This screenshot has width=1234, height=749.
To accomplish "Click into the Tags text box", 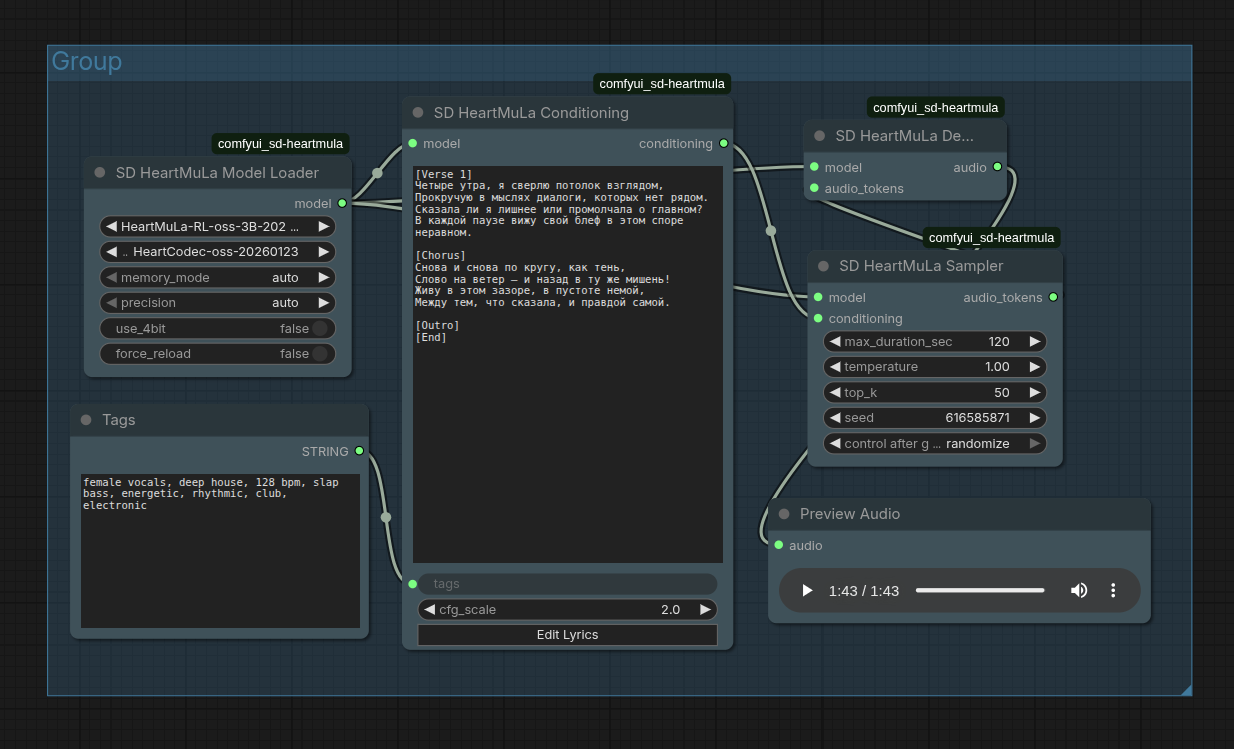I will point(220,551).
